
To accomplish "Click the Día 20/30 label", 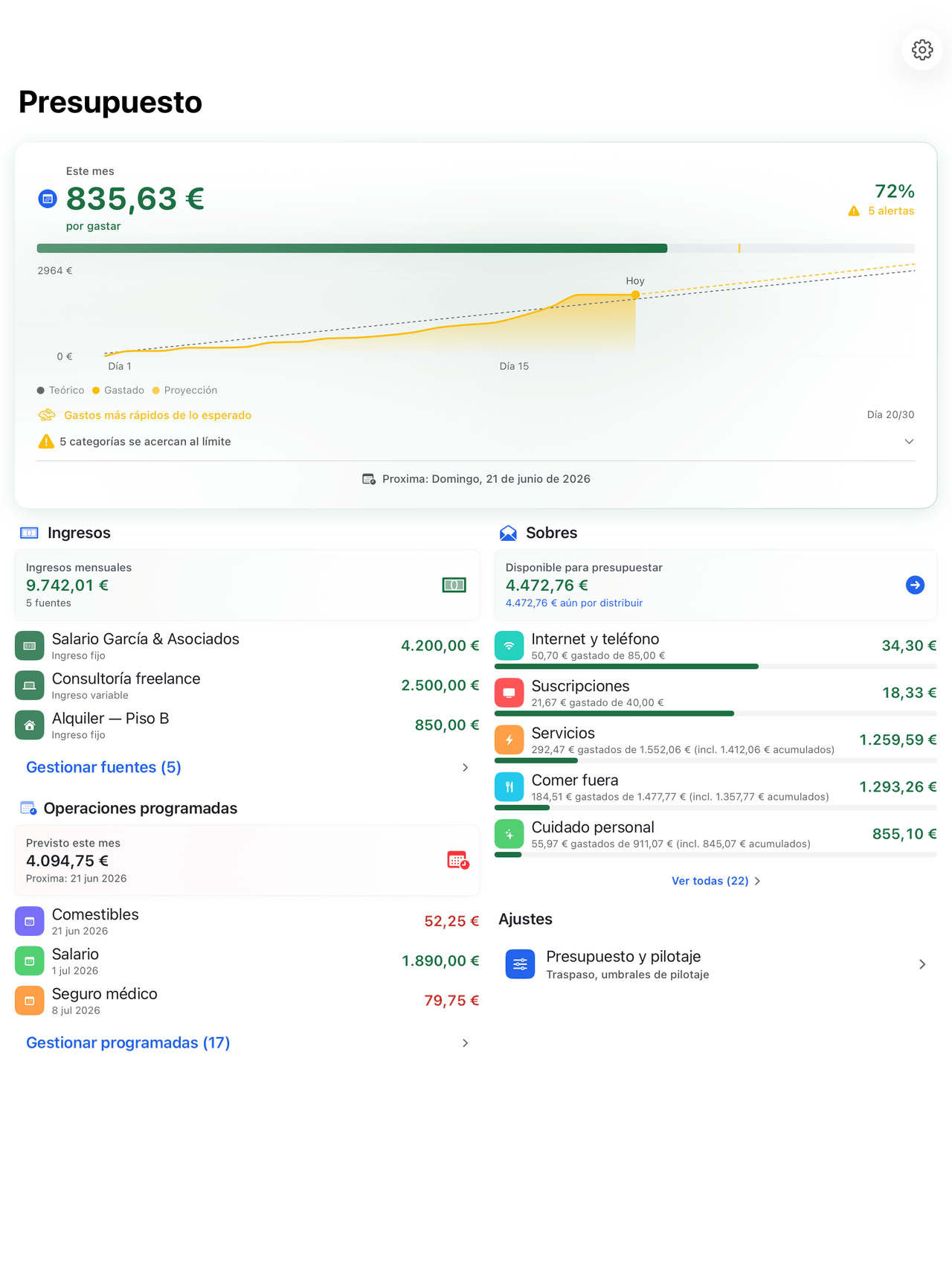I will [x=890, y=414].
